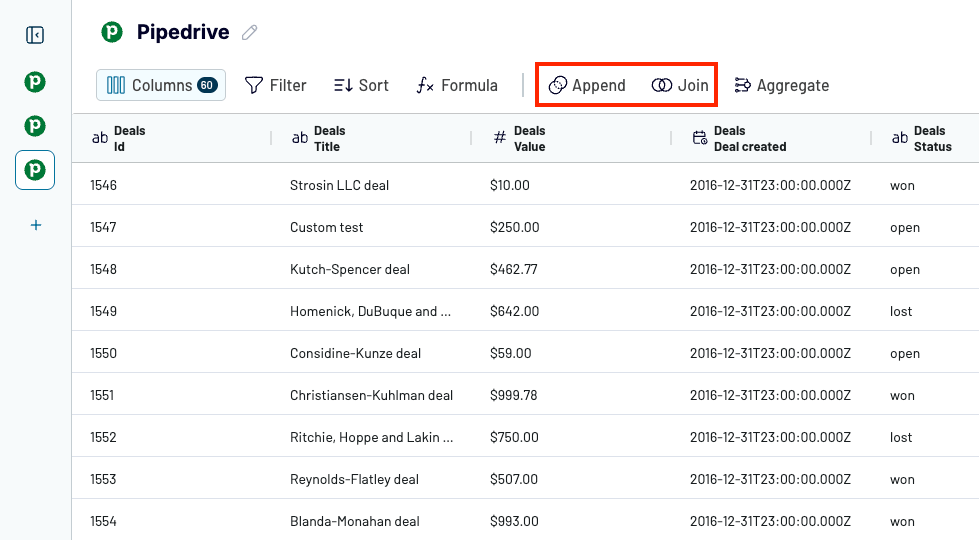Click the Pipedrive title text

click(183, 32)
